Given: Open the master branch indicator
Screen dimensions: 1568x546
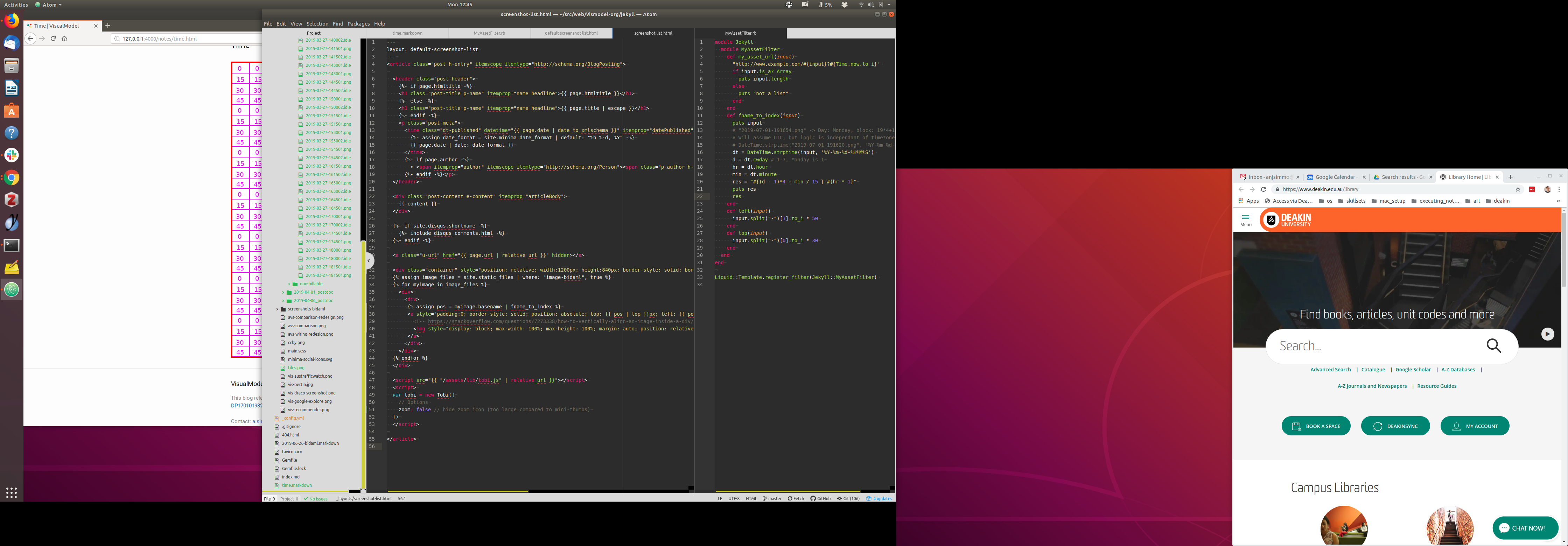Looking at the screenshot, I should 772,498.
